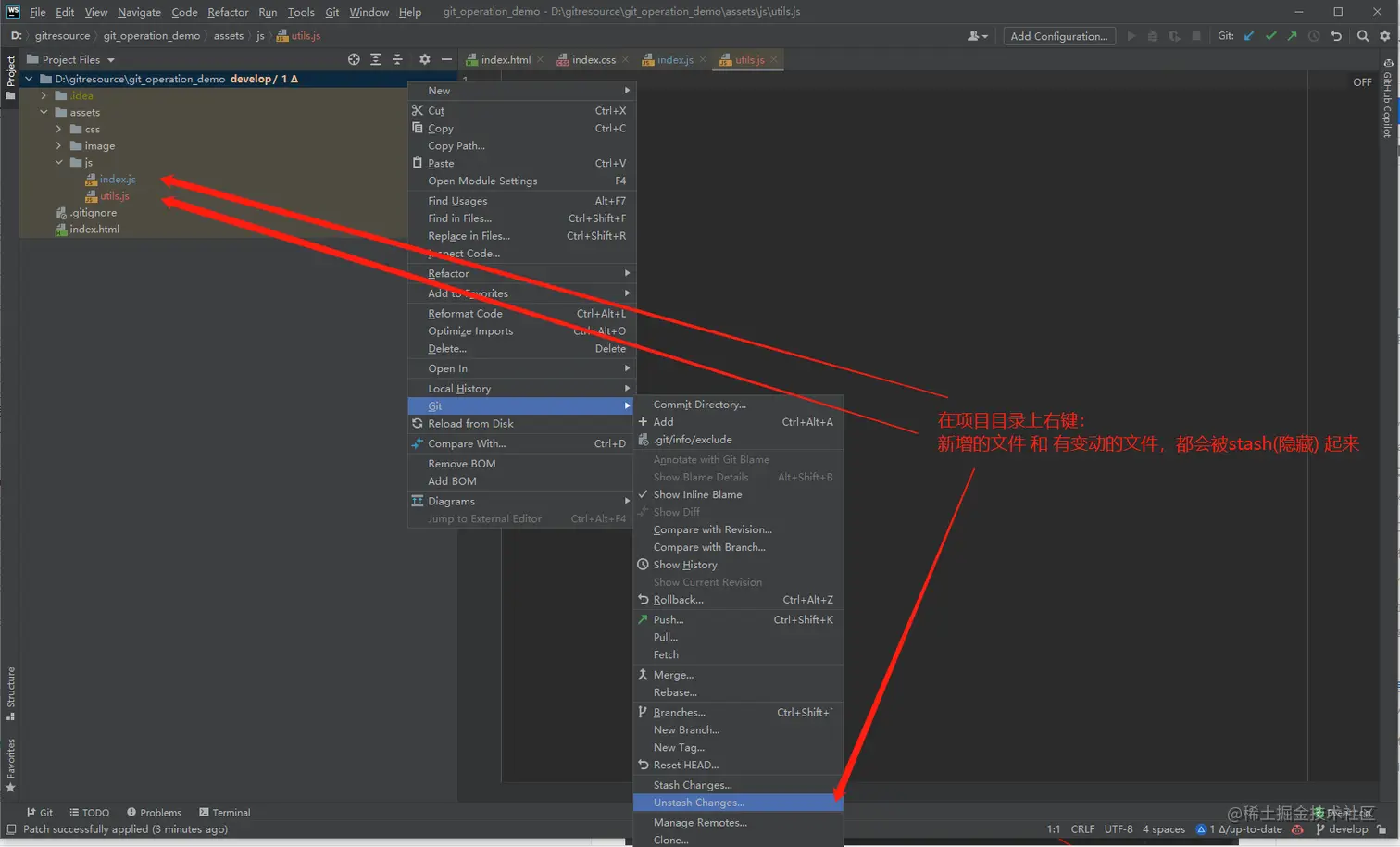1400x847 pixels.
Task: Open the Favorites side tool window
Action: 11,766
